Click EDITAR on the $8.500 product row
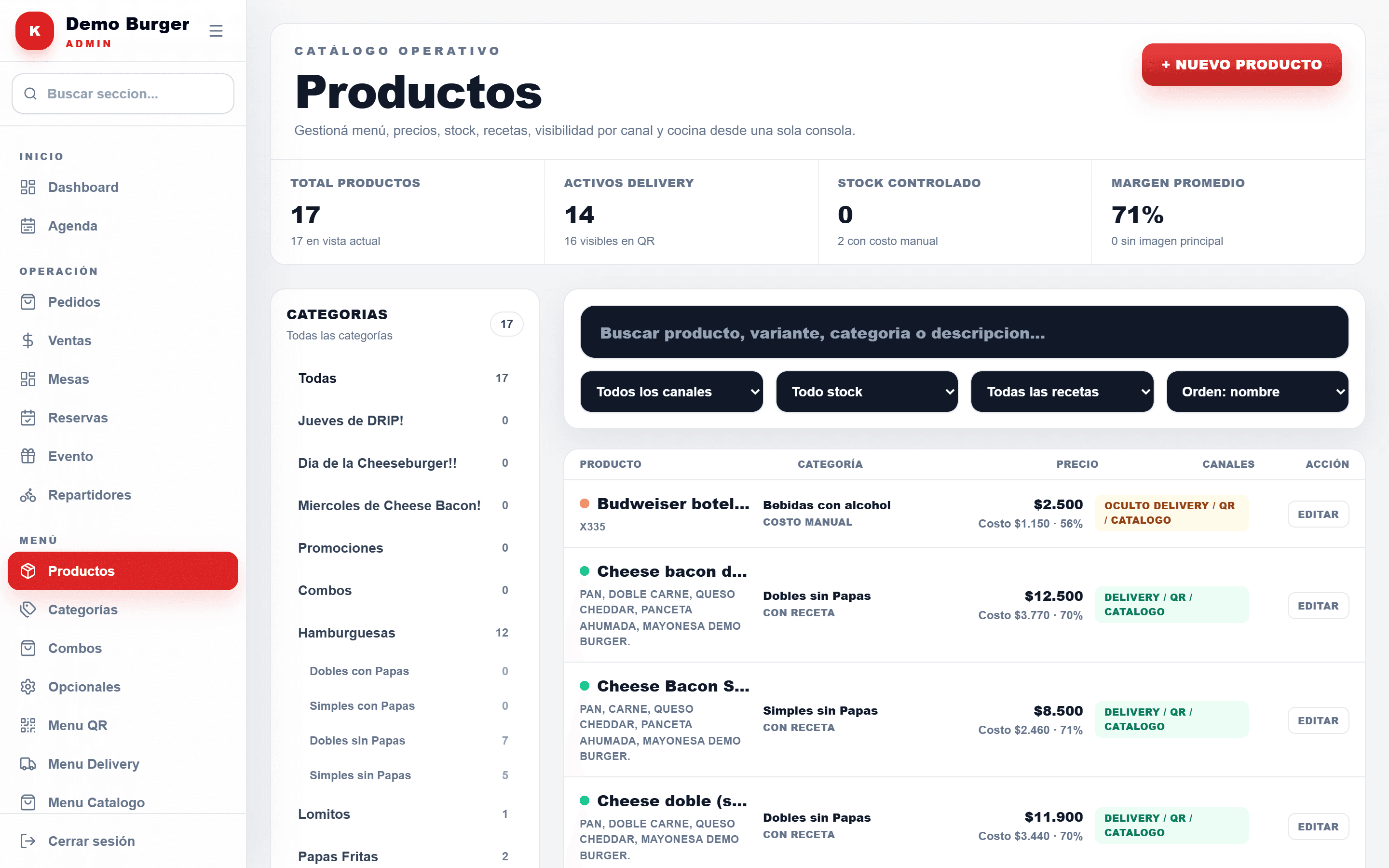 pos(1318,720)
